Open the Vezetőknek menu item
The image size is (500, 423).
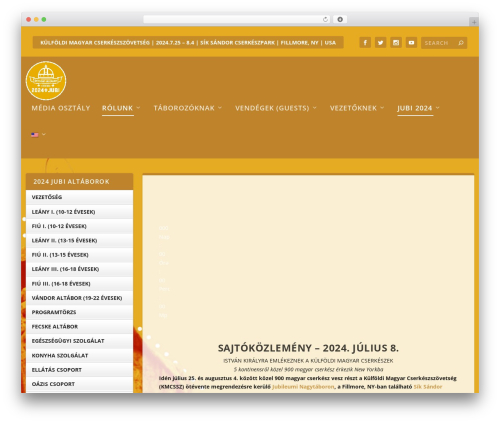353,108
